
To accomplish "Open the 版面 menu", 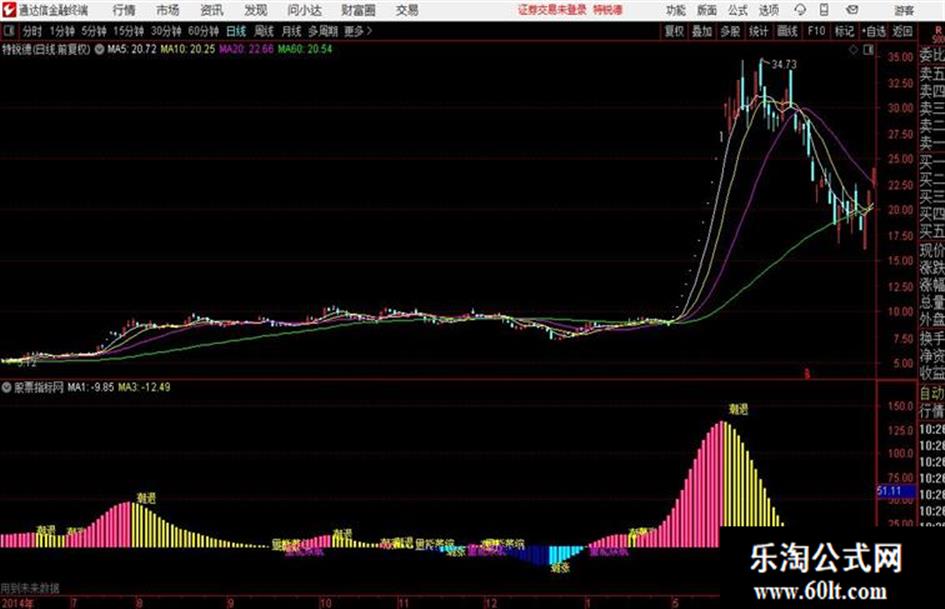I will tap(707, 10).
